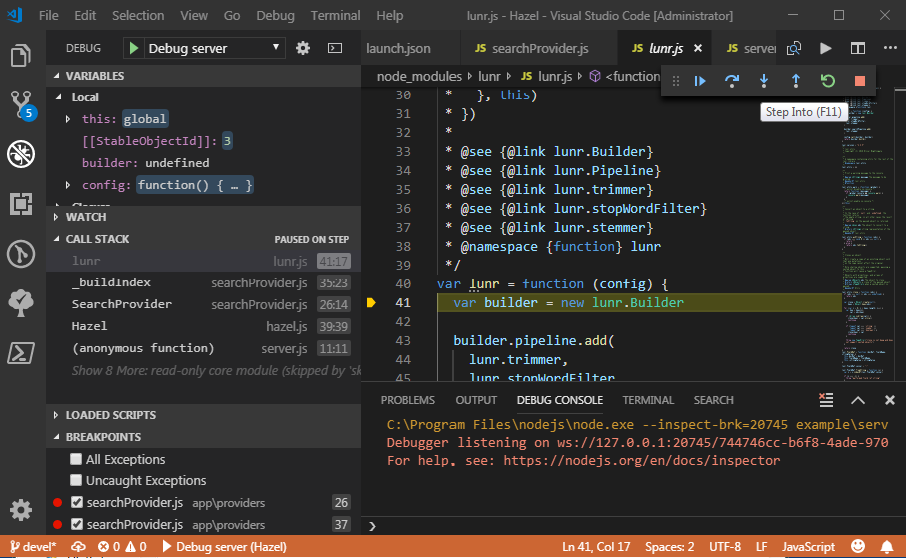Switch to the searchProvider.js editor tab
The height and width of the screenshot is (558, 906).
pos(539,49)
